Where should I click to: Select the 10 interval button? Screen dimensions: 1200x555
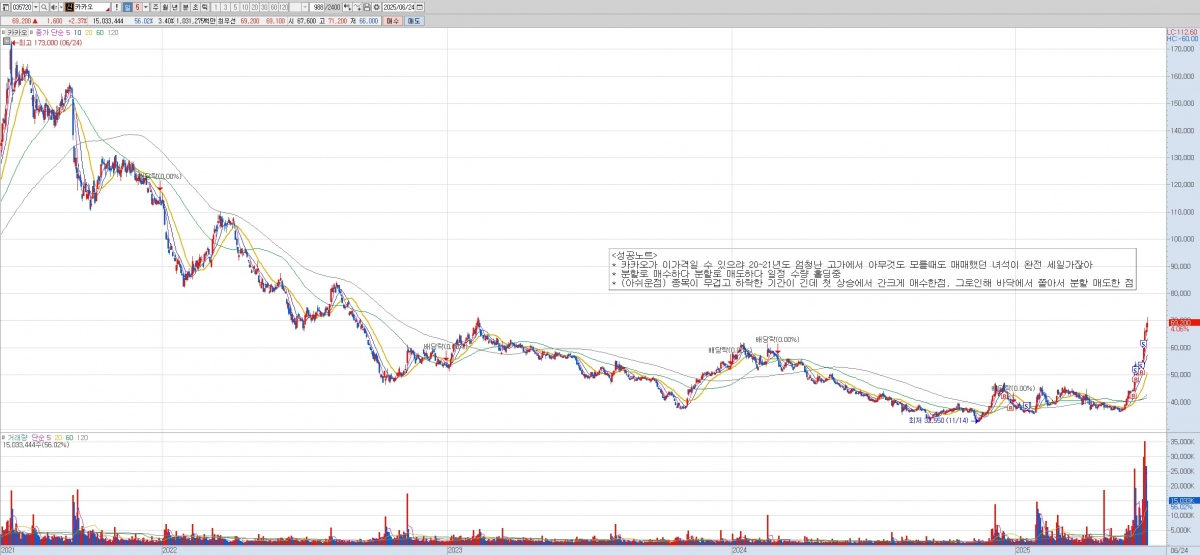pos(243,6)
